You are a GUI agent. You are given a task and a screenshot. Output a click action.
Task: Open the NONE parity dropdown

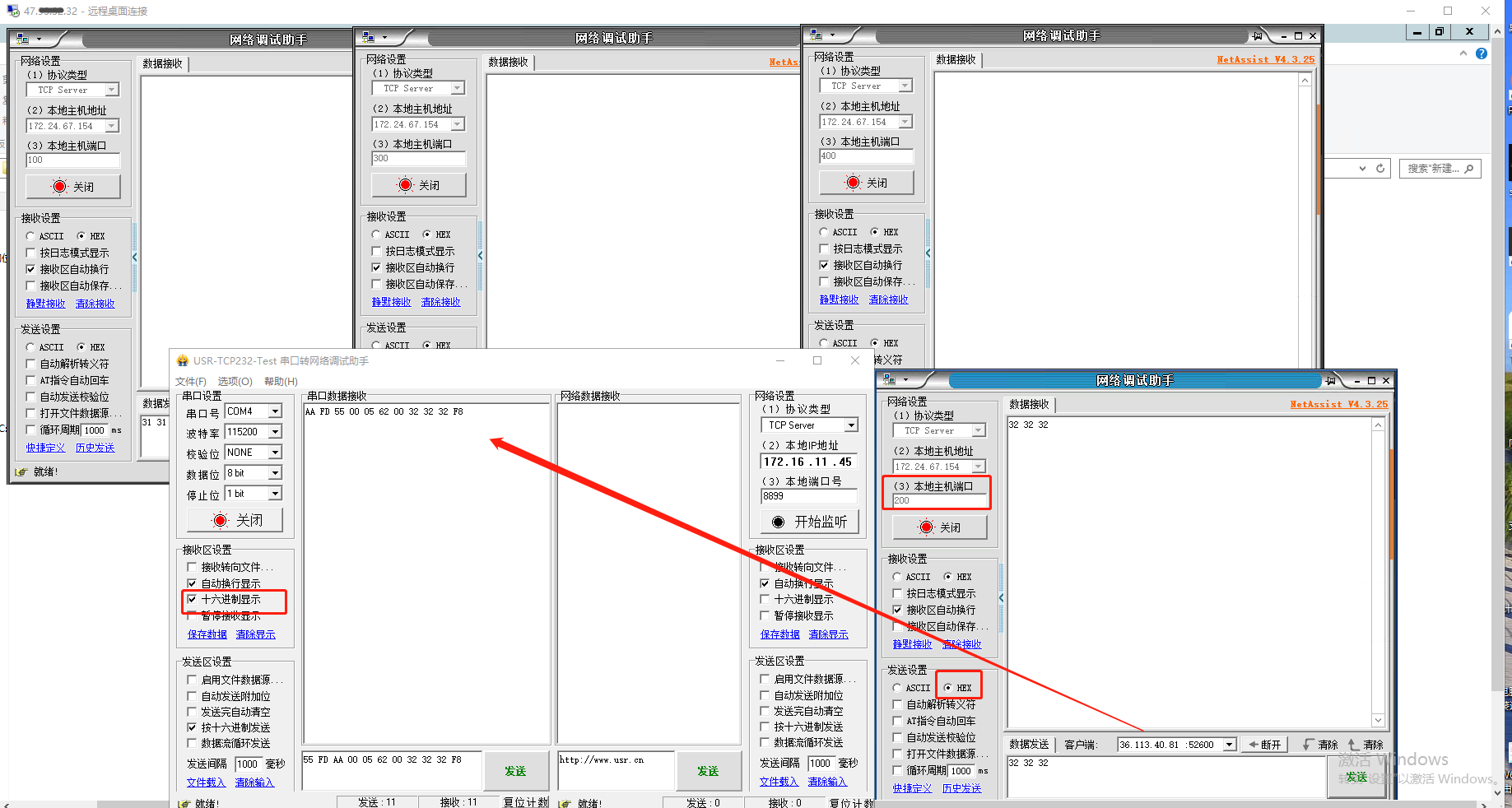click(x=276, y=453)
